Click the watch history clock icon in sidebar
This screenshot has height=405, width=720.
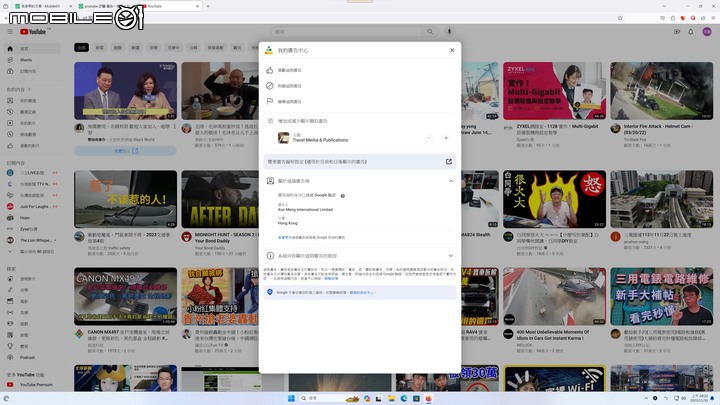(x=10, y=112)
